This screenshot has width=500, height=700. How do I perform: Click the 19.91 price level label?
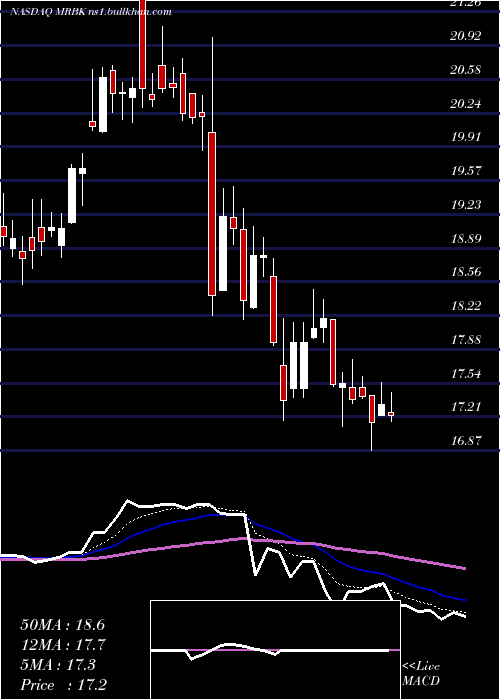coord(466,137)
